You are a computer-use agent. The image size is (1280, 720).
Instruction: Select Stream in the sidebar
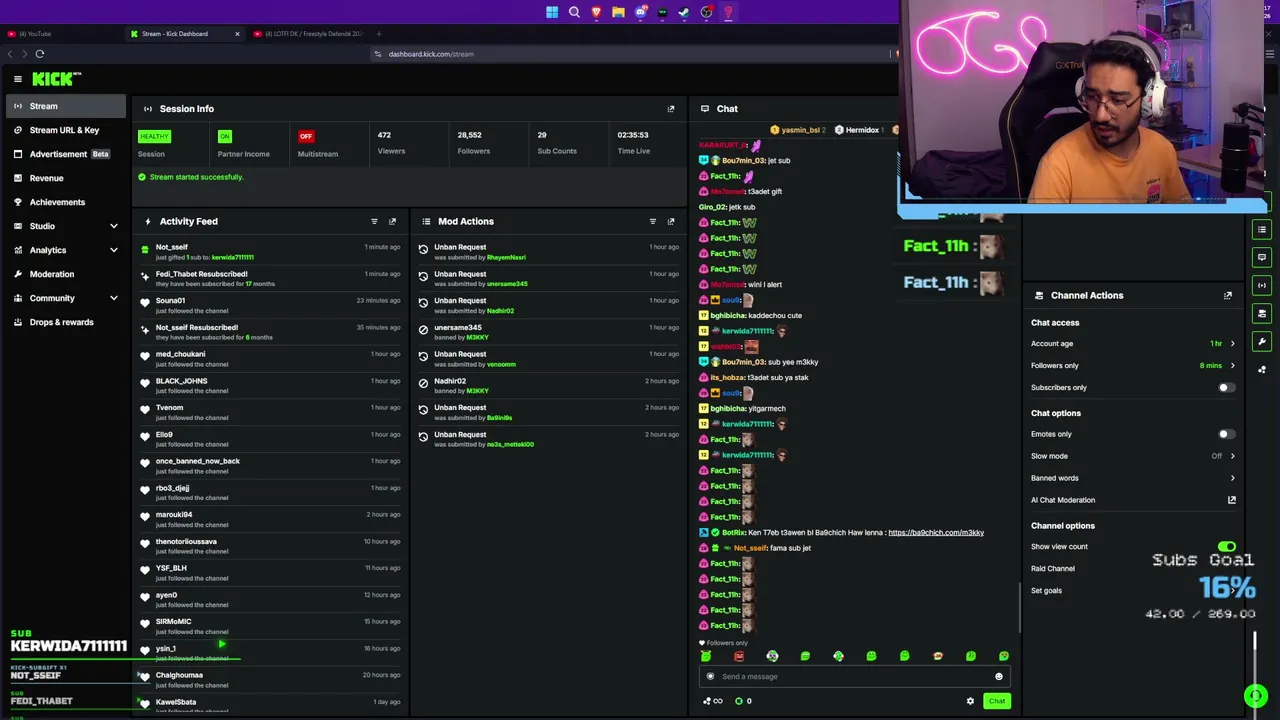[64, 106]
